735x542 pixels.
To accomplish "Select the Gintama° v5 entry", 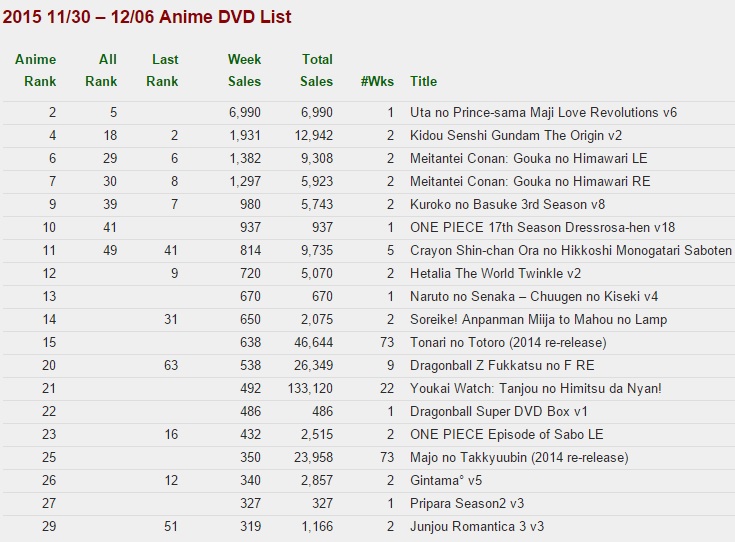I will (x=446, y=480).
